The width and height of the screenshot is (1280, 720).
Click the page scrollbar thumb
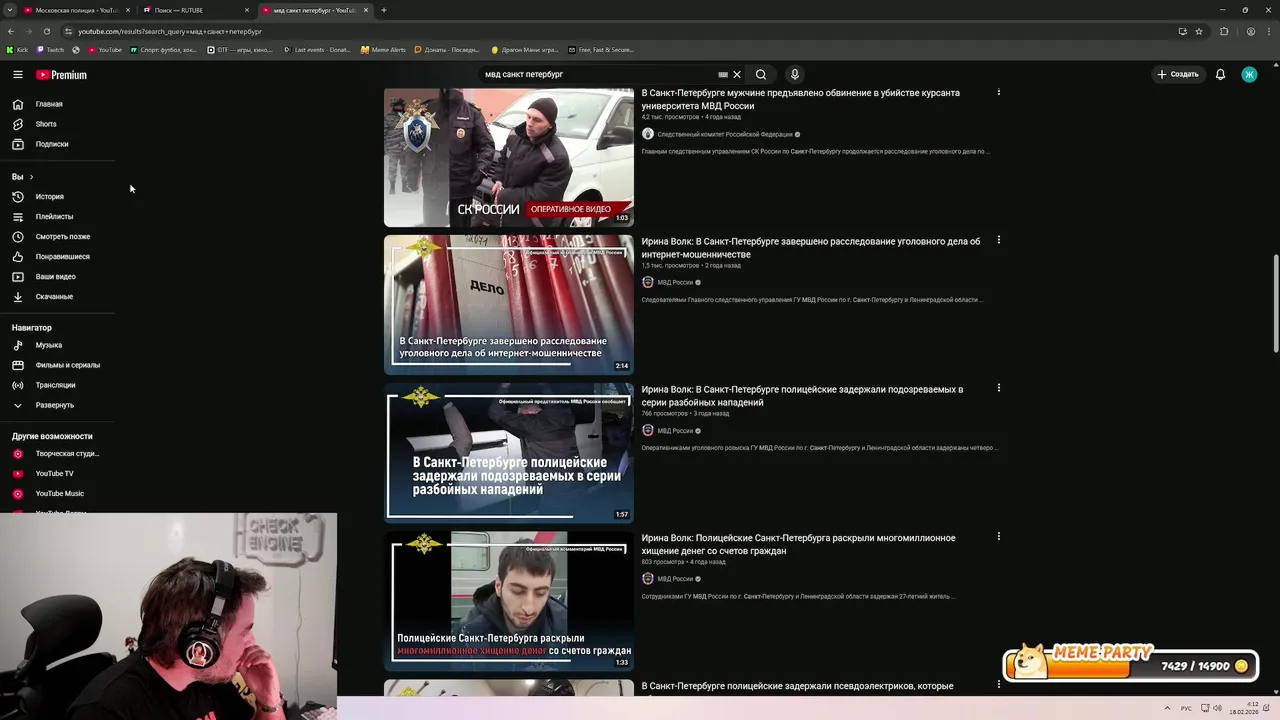pyautogui.click(x=1275, y=303)
